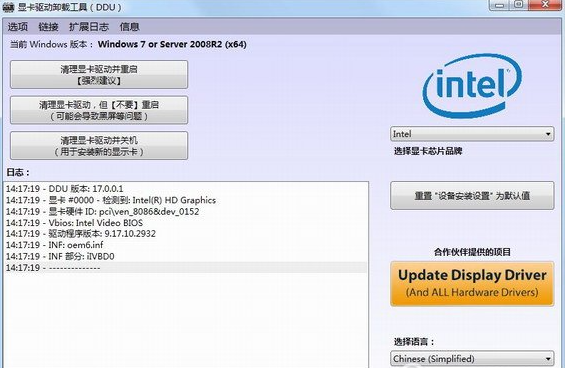The image size is (565, 368).
Task: Expand the Chinese (Simplified) language dropdown
Action: pyautogui.click(x=472, y=359)
